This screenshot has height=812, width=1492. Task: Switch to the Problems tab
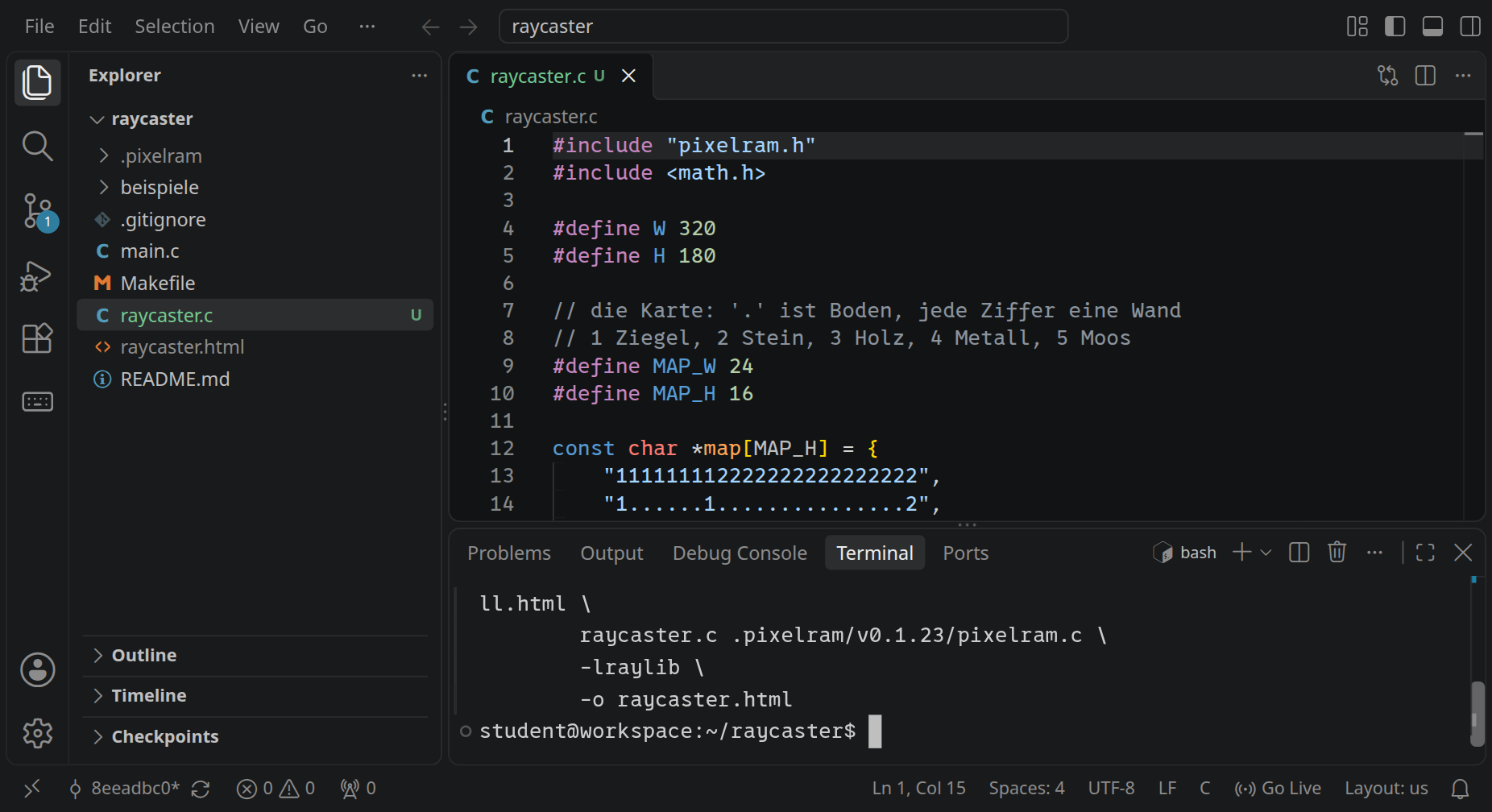[x=509, y=553]
